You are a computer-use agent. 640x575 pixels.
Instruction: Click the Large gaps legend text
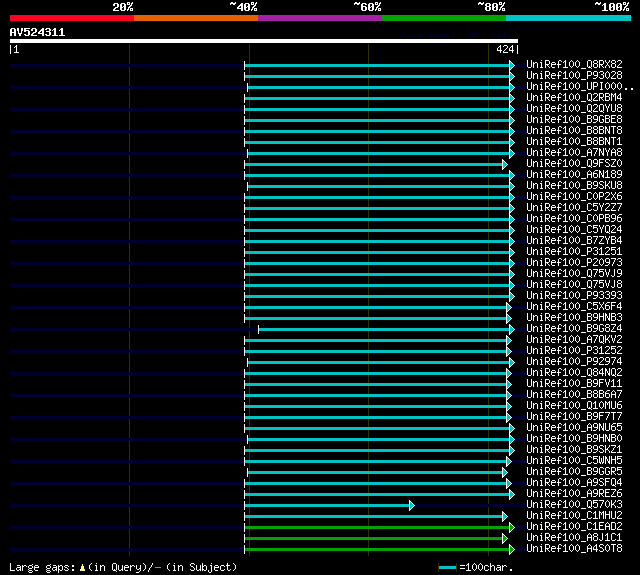click(x=123, y=567)
